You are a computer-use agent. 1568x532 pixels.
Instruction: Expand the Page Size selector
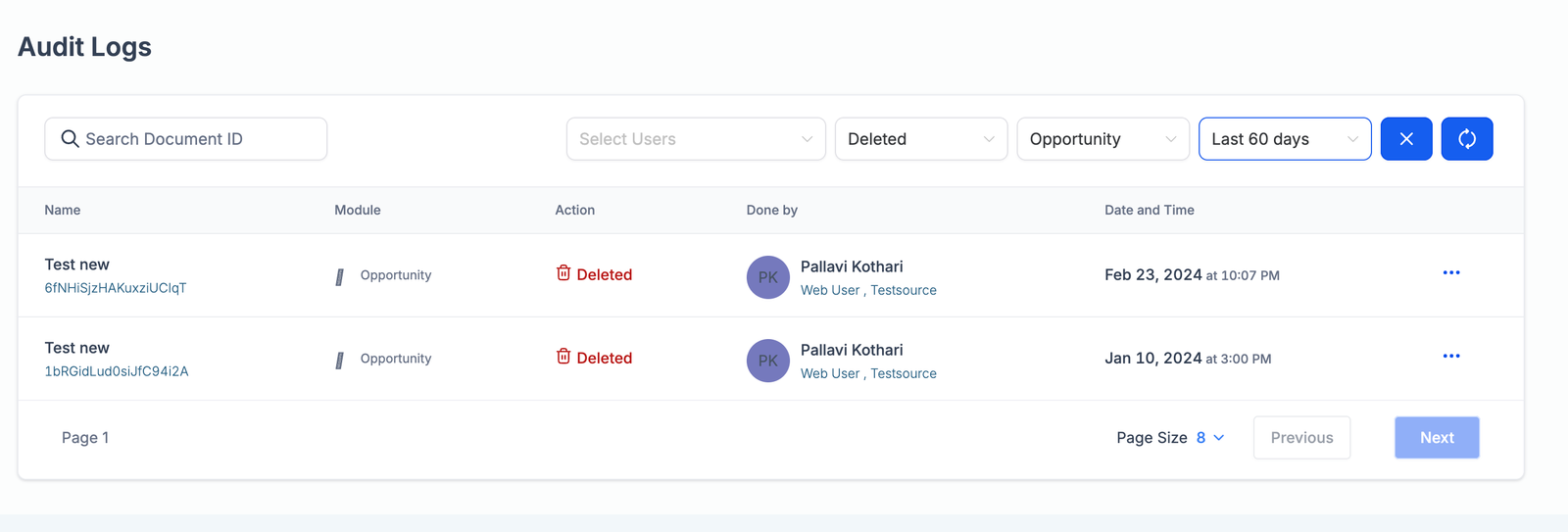coord(1209,438)
